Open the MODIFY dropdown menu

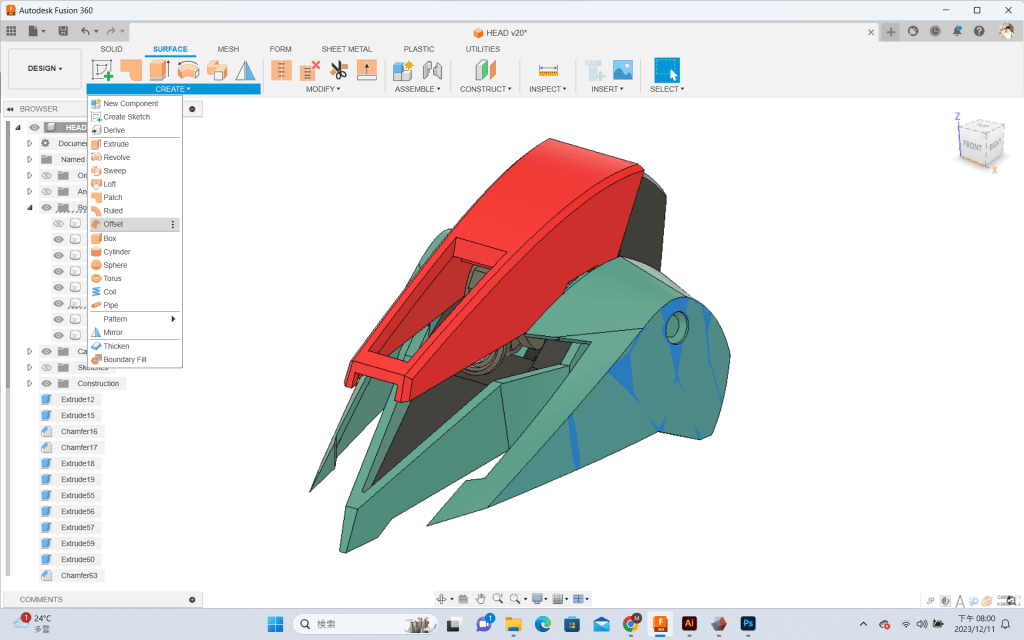[x=323, y=89]
